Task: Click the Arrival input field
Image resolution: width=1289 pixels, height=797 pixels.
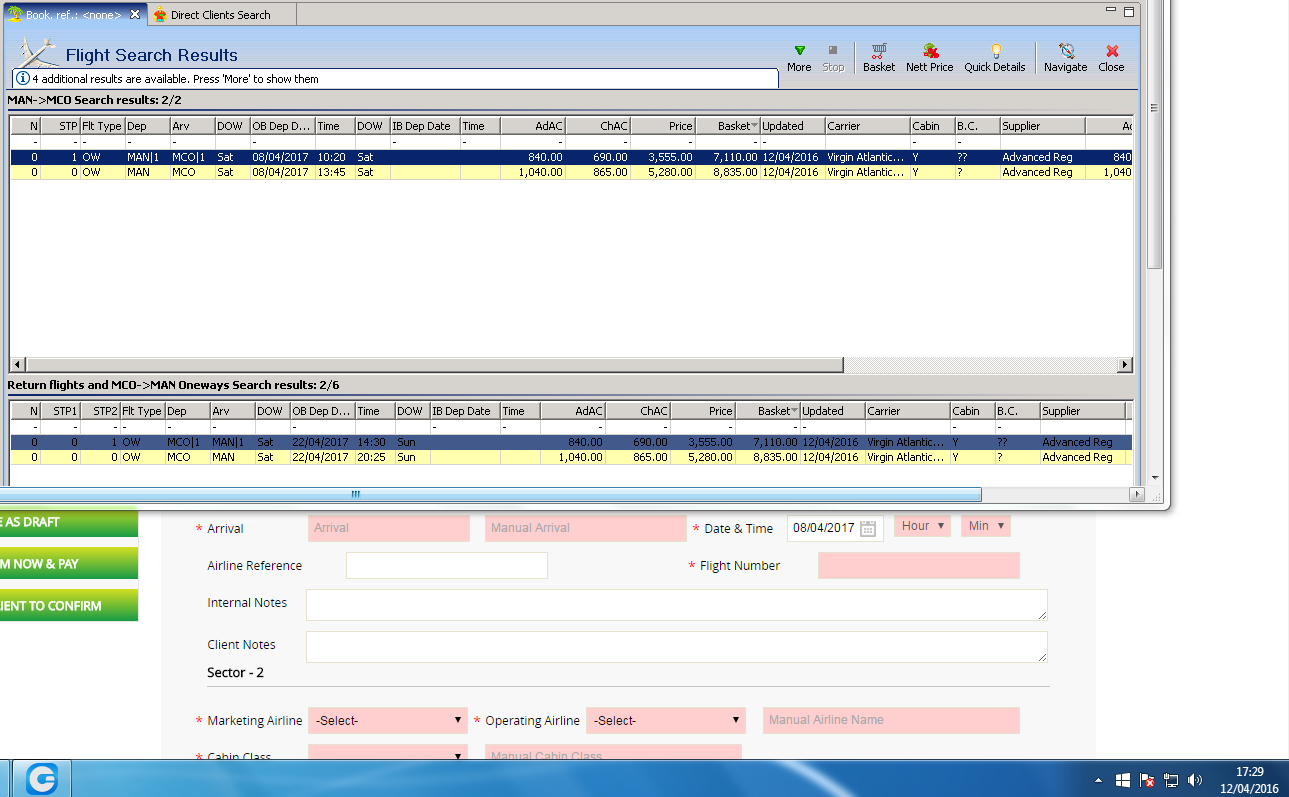Action: pos(389,528)
